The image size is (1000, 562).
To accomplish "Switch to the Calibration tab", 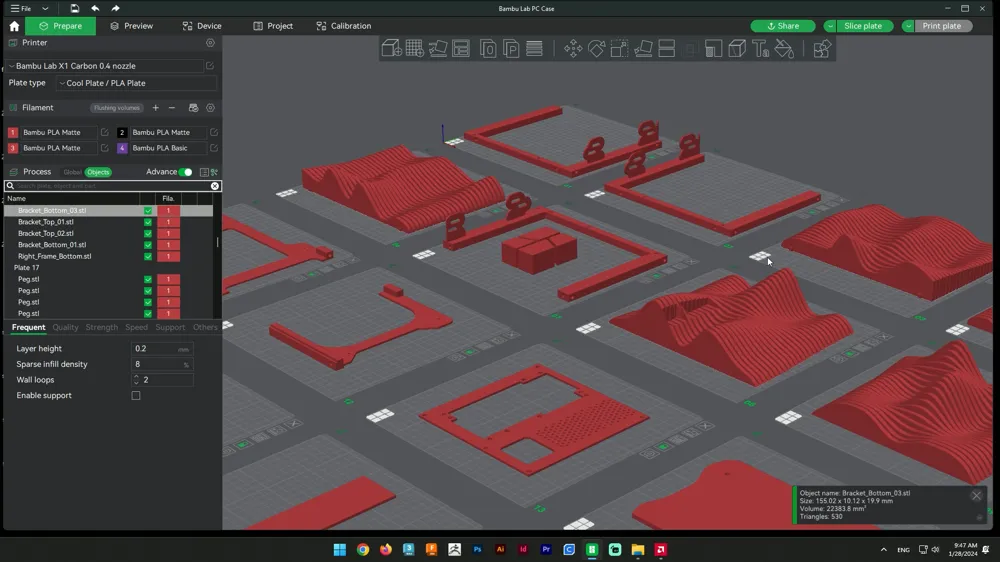I will [x=344, y=26].
